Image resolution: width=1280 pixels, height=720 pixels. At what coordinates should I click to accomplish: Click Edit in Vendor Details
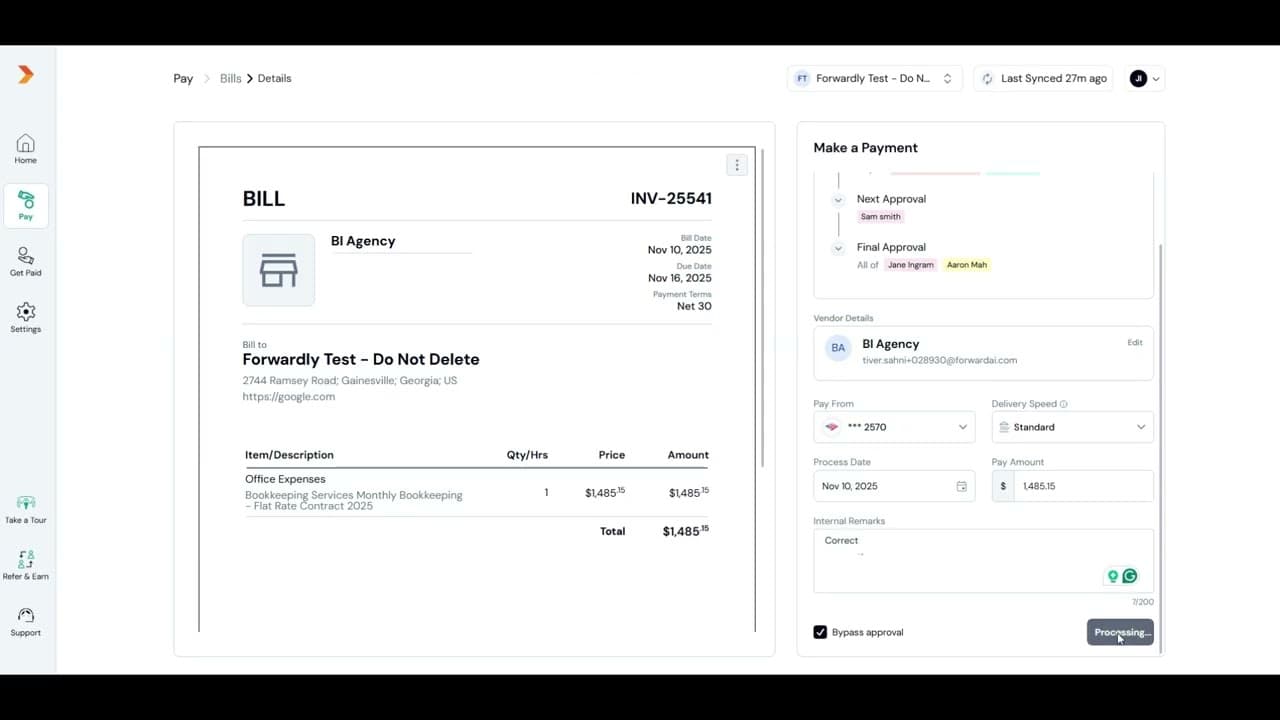(x=1135, y=342)
